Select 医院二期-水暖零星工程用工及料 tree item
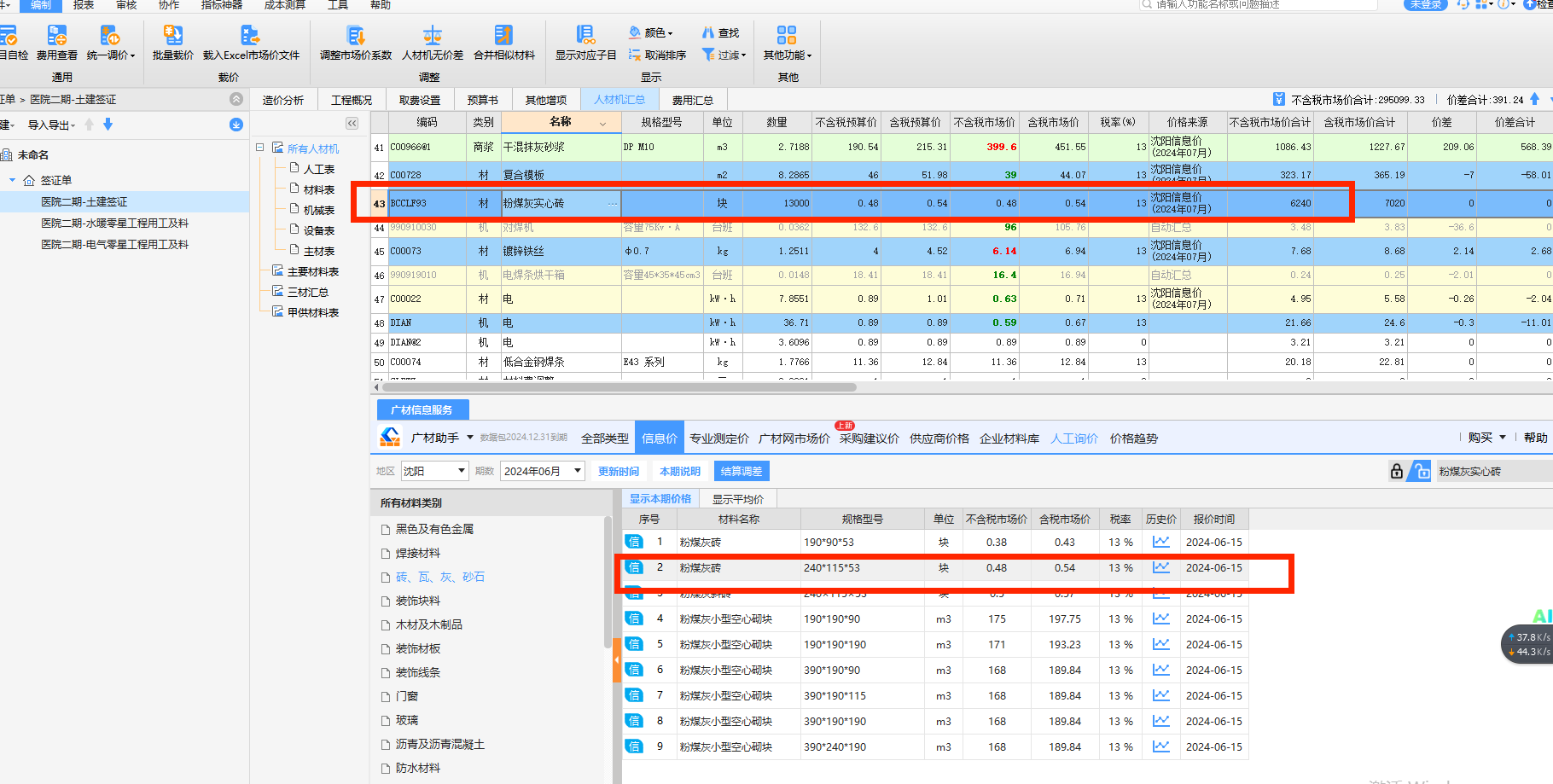Screen dimensions: 1553x784 (x=115, y=223)
